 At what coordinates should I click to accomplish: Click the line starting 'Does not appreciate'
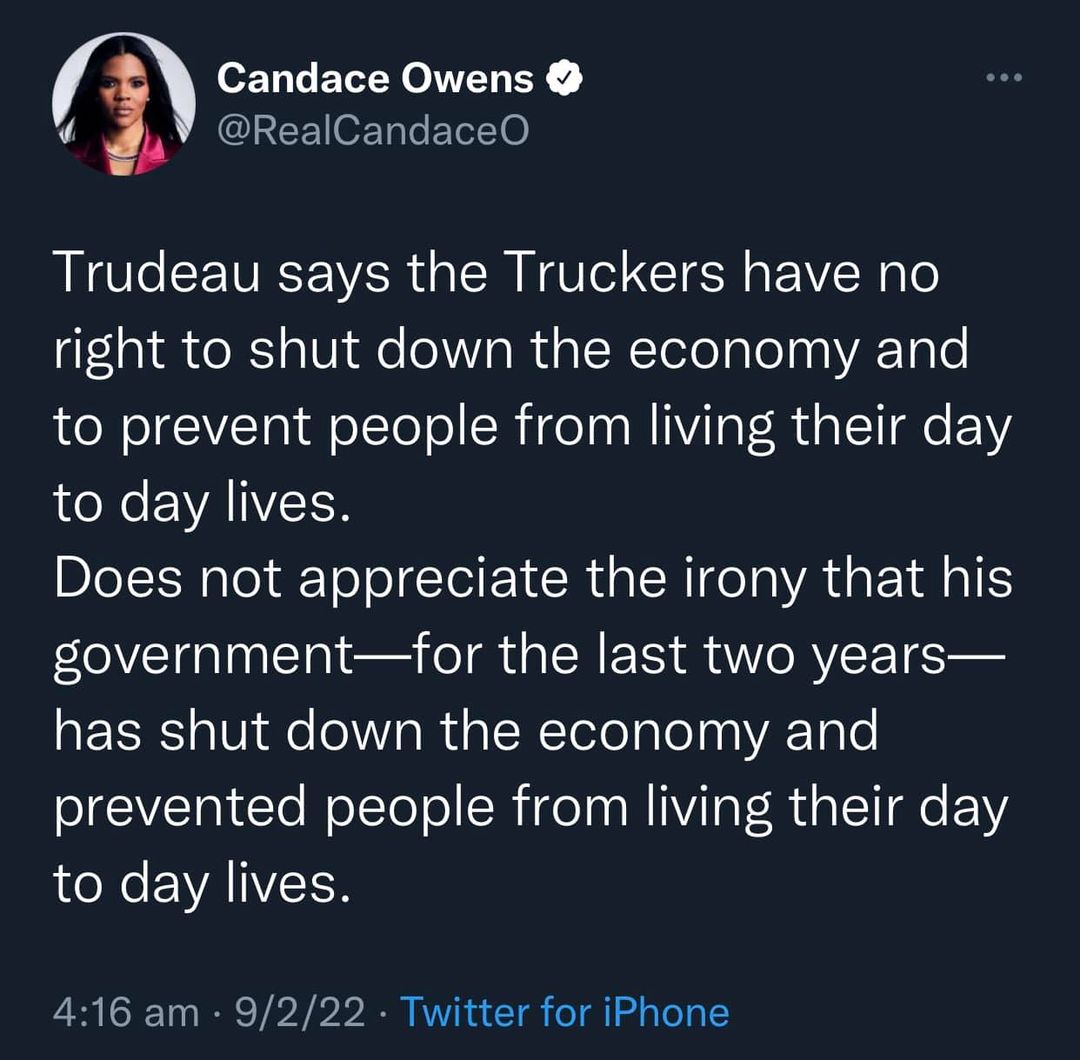pyautogui.click(x=533, y=580)
